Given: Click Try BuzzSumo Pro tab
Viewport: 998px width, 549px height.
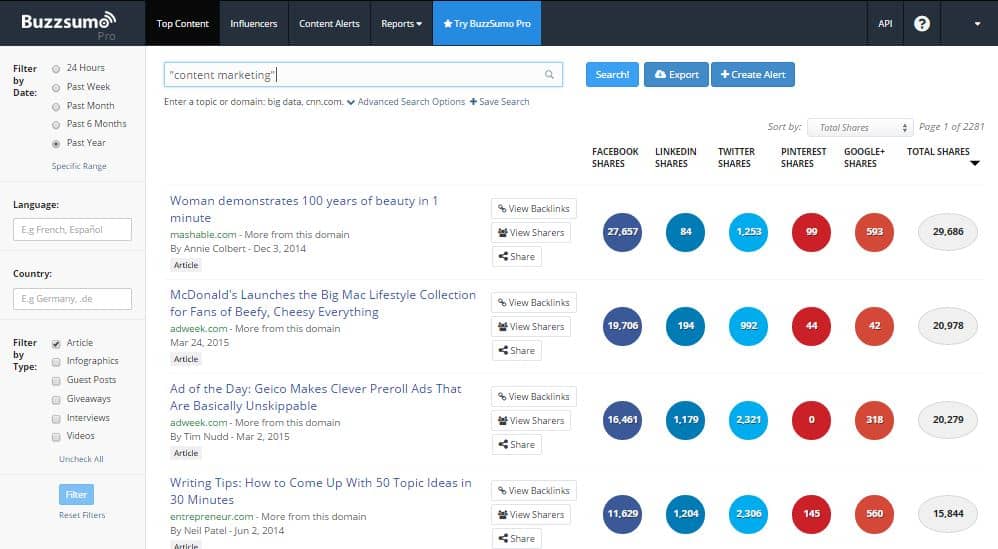Looking at the screenshot, I should (x=487, y=24).
